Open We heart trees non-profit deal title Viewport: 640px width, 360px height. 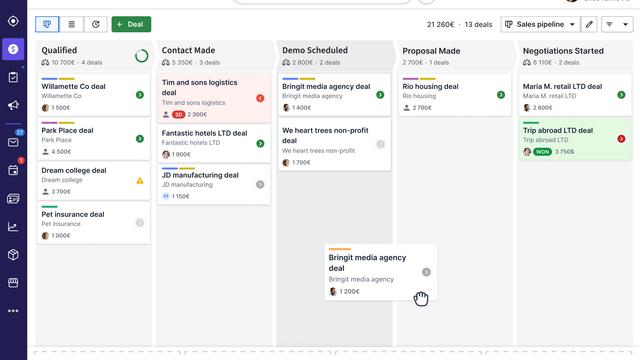coord(325,136)
